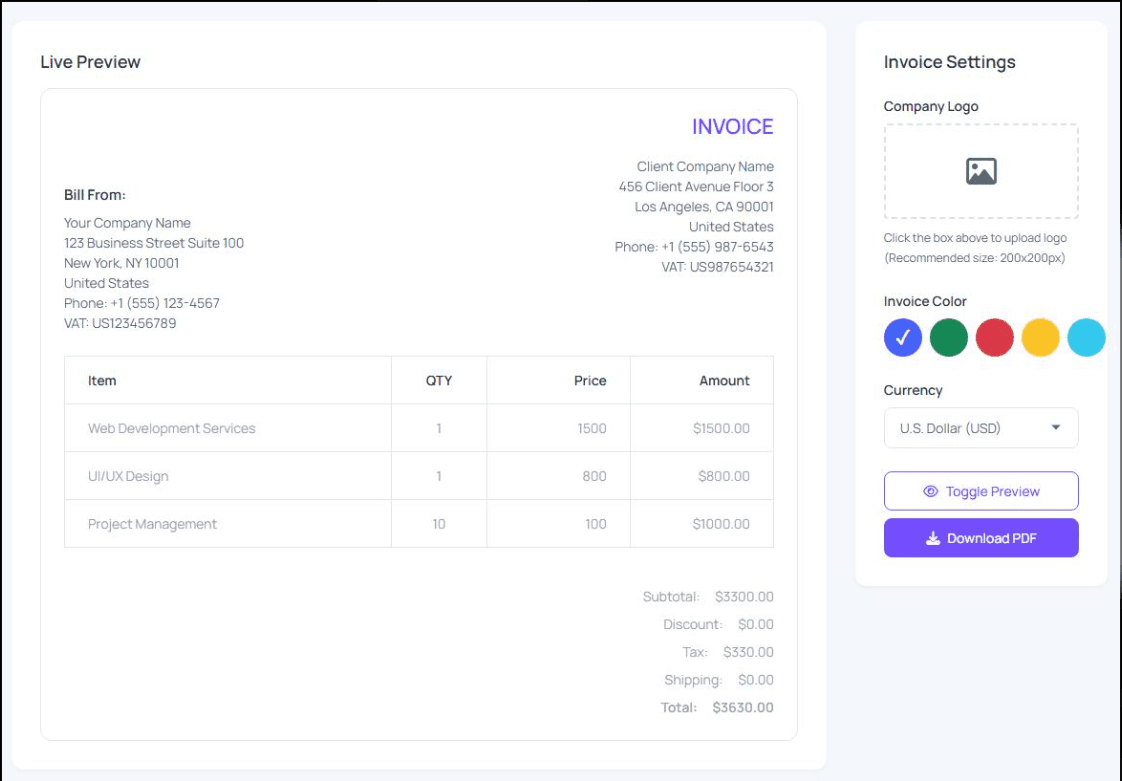Select the yellow invoice color
Screen dimensions: 1122x781
1040,337
